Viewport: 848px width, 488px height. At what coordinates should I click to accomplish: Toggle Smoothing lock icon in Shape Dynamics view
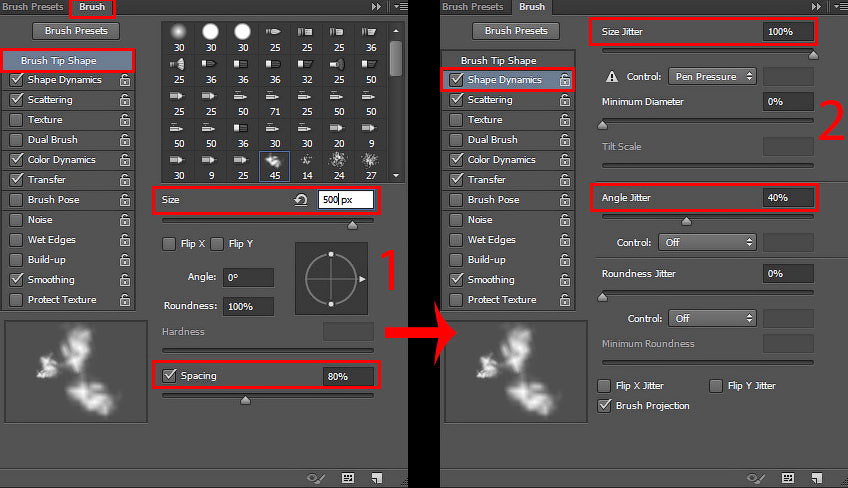tap(565, 280)
